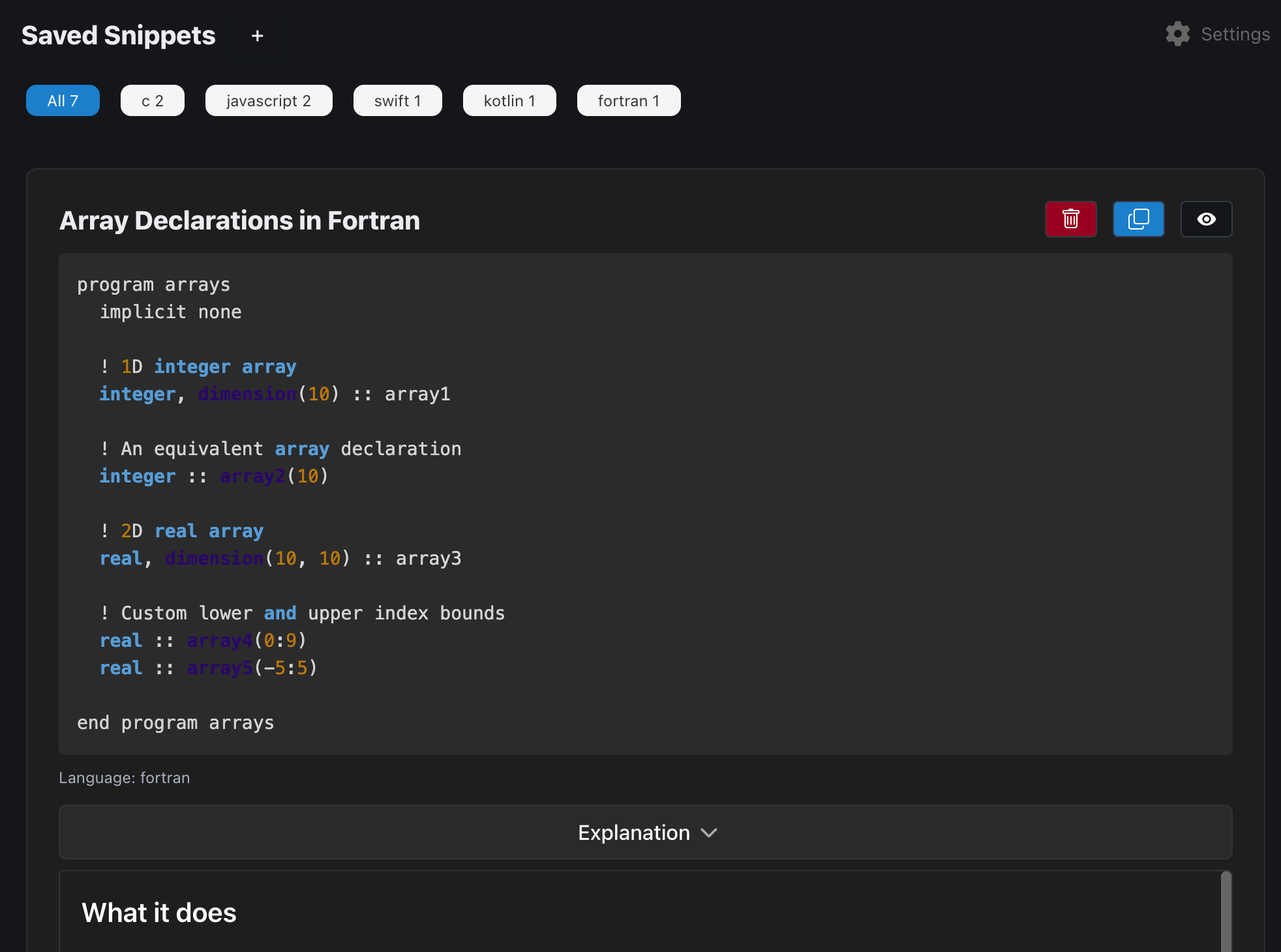Select the All 7 filter tab
1281x952 pixels.
click(63, 100)
